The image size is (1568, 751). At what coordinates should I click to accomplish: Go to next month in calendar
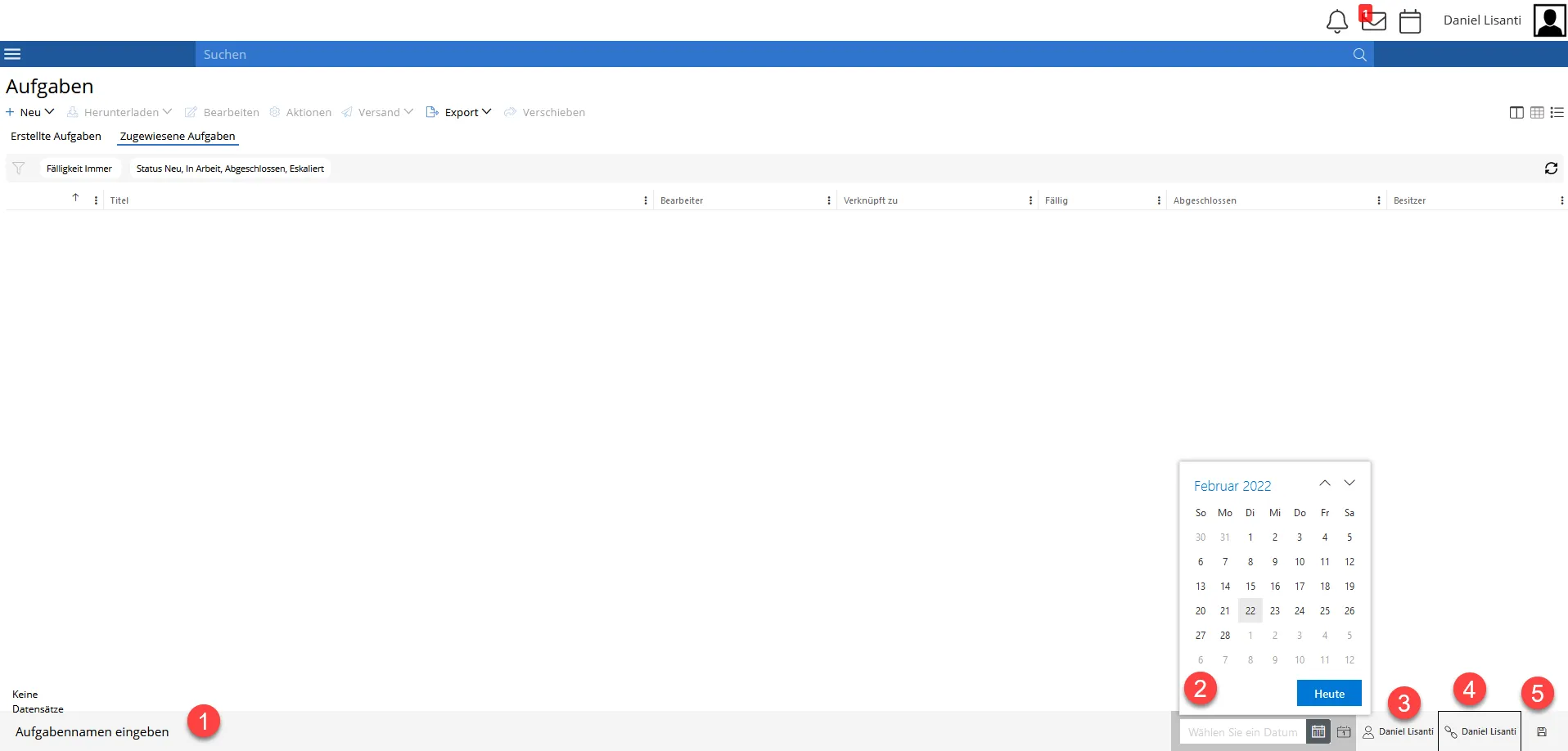click(1349, 483)
